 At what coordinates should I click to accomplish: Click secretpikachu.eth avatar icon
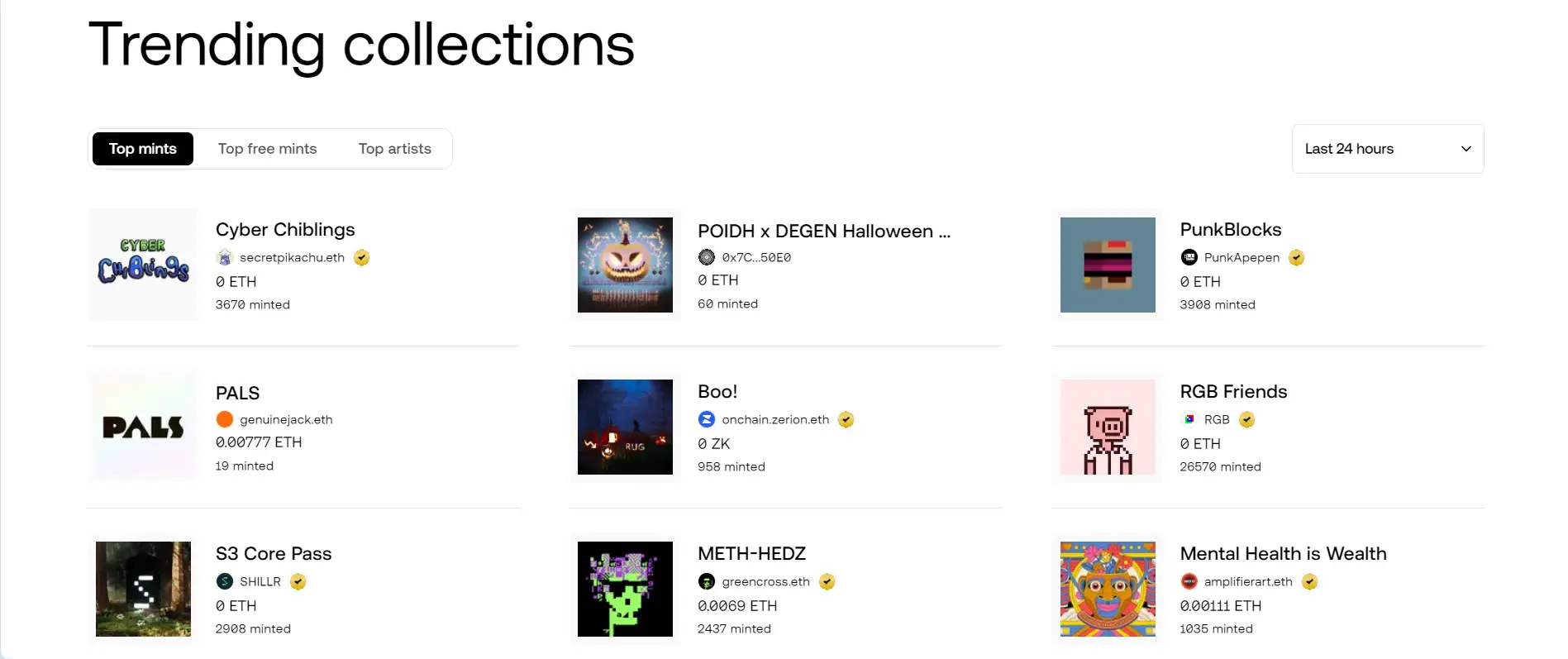224,258
